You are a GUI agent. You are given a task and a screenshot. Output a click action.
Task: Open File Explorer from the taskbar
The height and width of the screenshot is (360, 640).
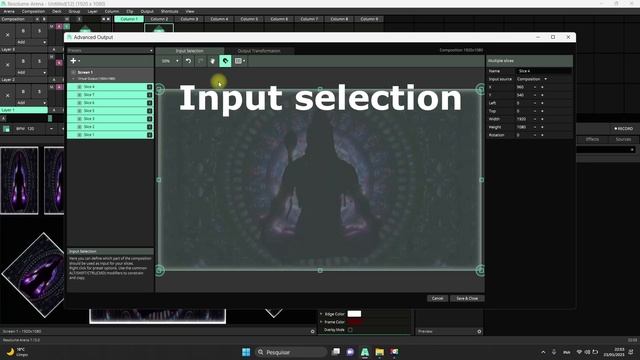click(x=380, y=352)
